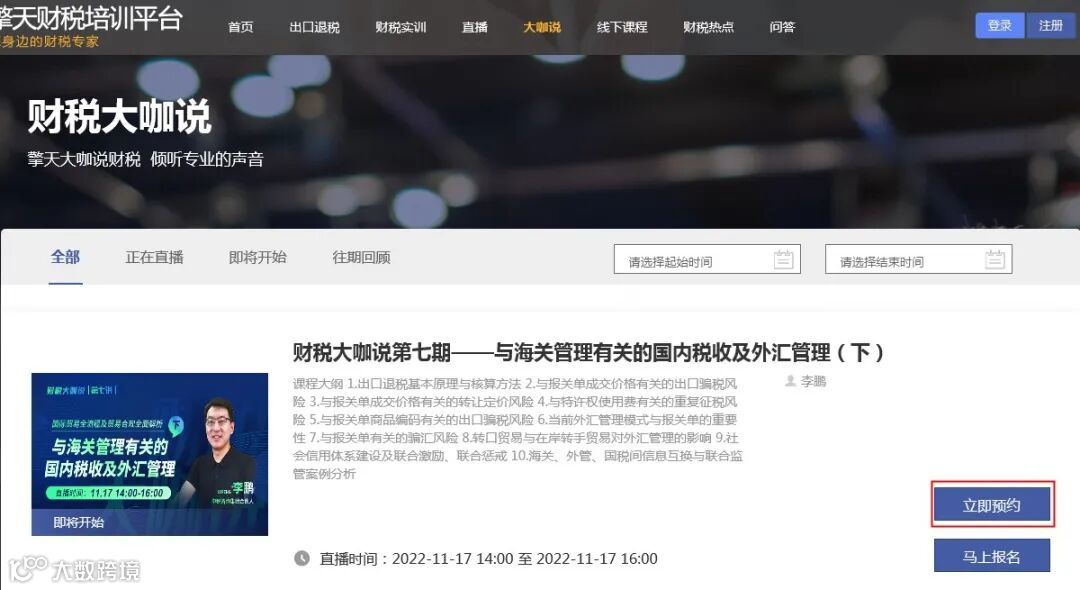Click the lecturer person icon near 李鹏
1080x590 pixels.
(x=791, y=381)
